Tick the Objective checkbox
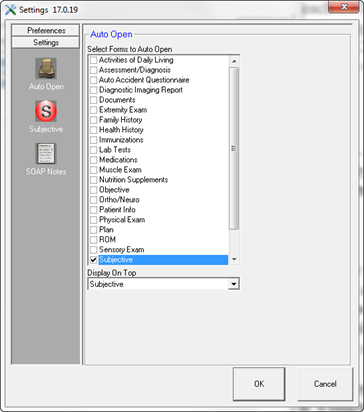 (94, 190)
